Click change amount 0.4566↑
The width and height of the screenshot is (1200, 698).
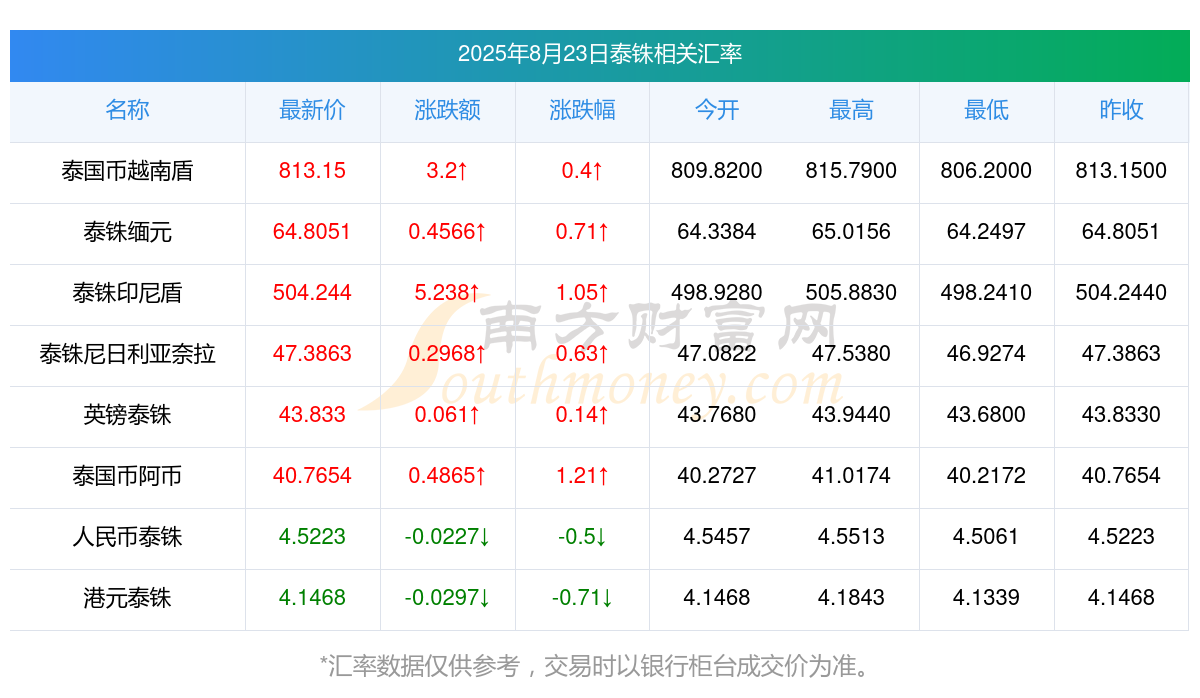coord(447,232)
